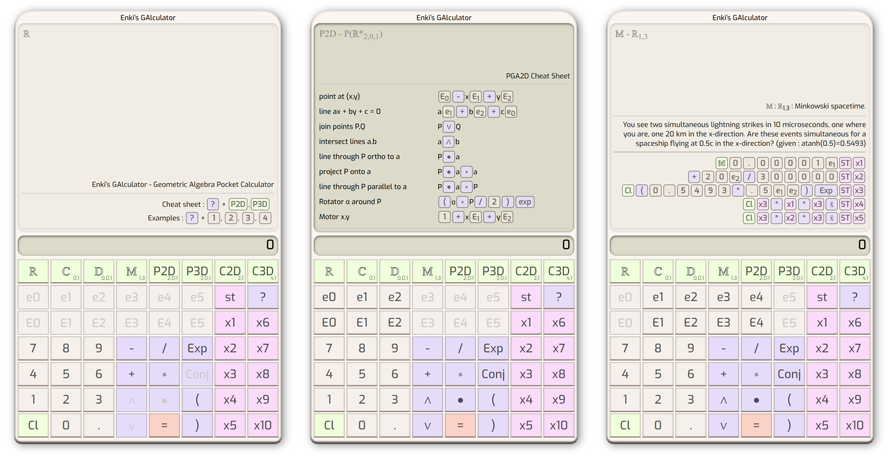This screenshot has width=888, height=463.
Task: Tap the question mark help key in left calculator
Action: [x=263, y=297]
